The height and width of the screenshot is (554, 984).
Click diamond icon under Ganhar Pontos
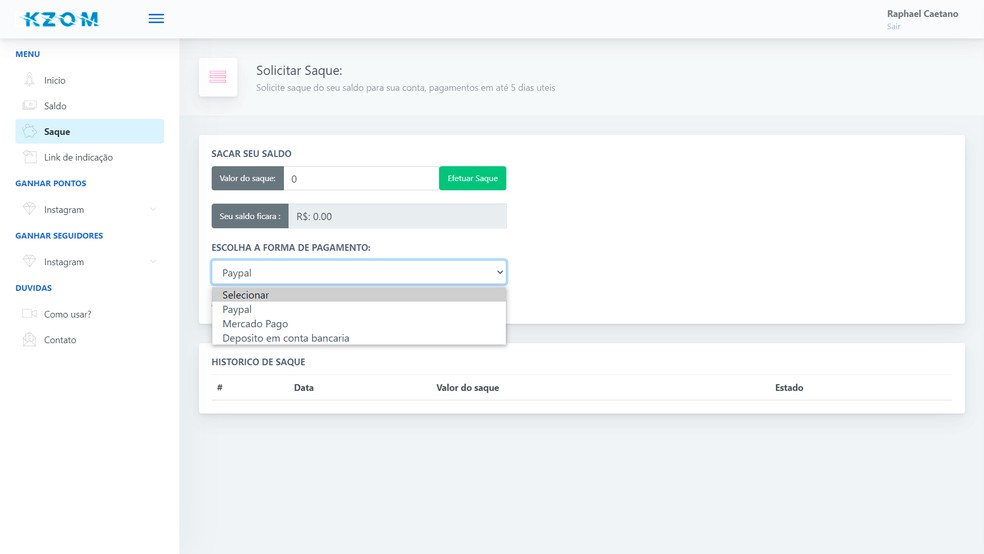pos(29,209)
